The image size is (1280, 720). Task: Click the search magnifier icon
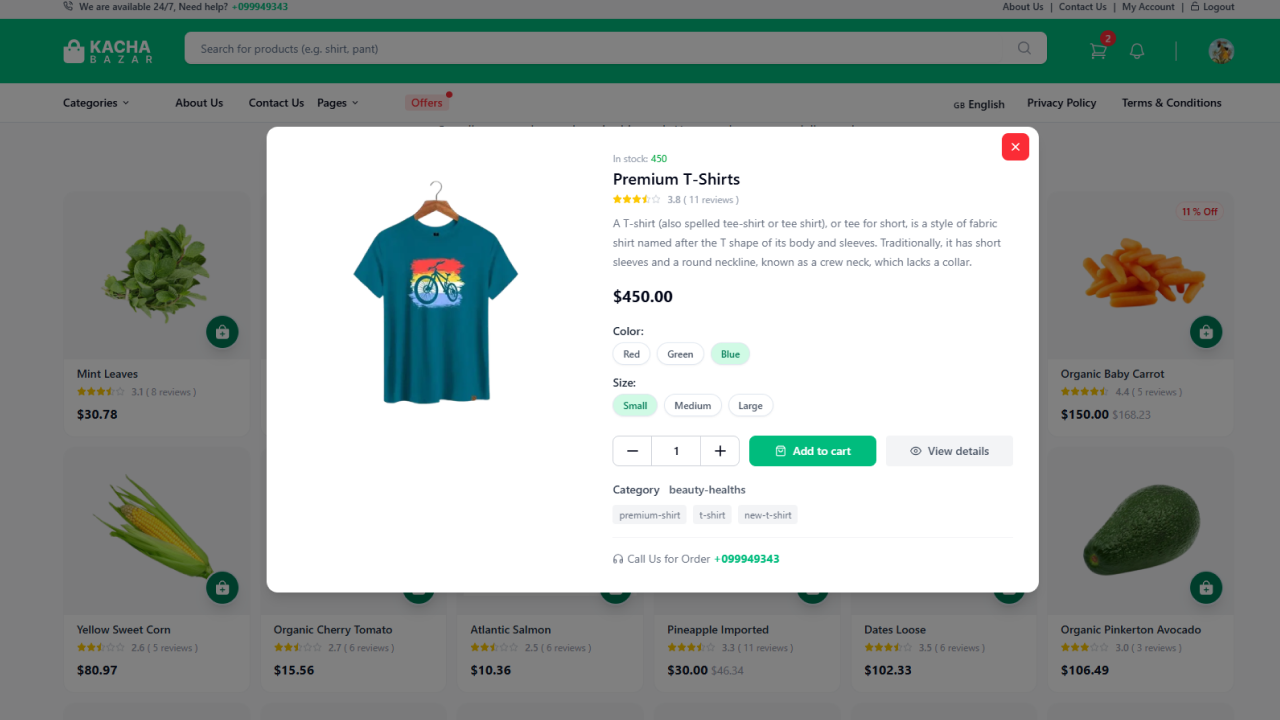1024,48
